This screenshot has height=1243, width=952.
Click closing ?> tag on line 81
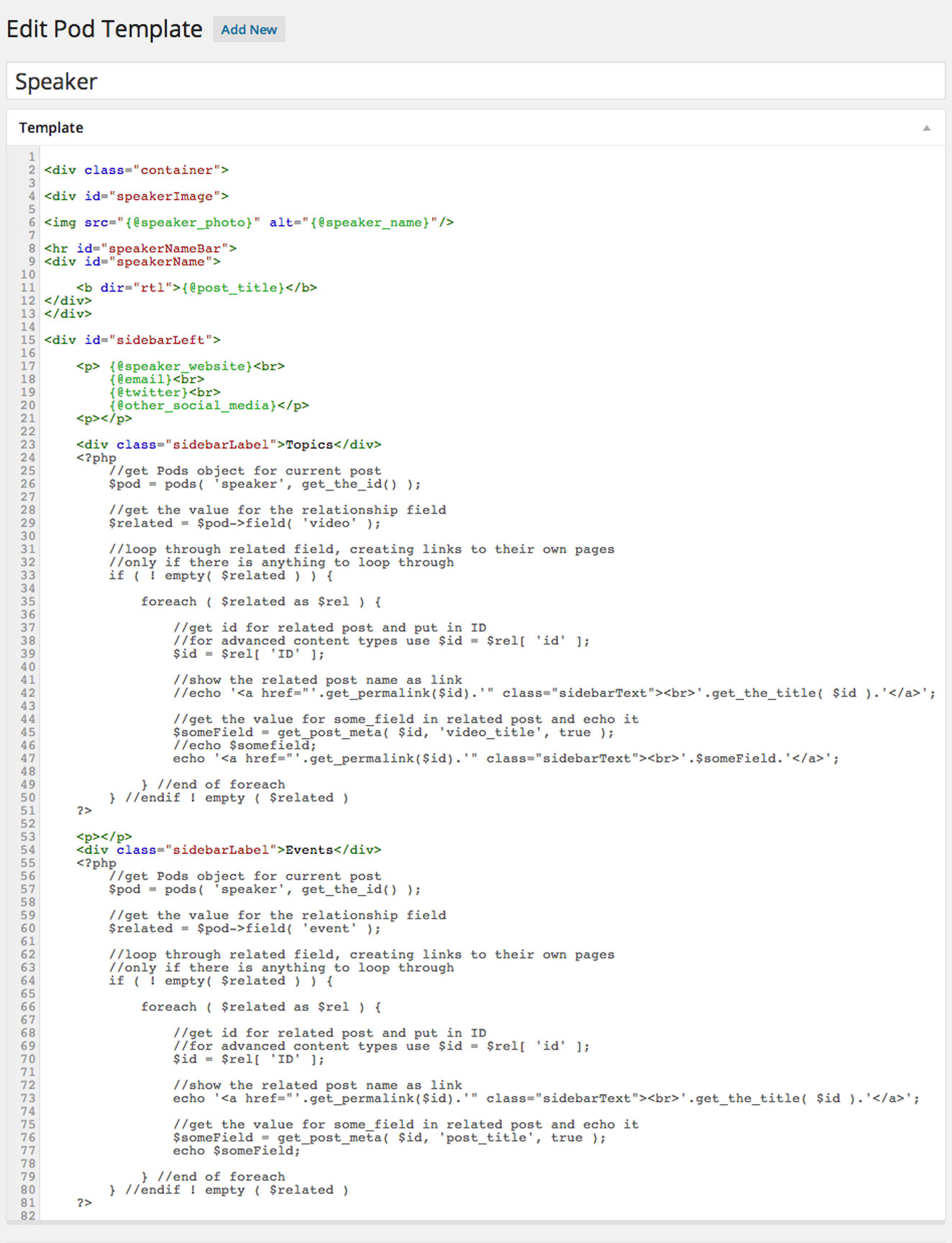coord(84,1203)
